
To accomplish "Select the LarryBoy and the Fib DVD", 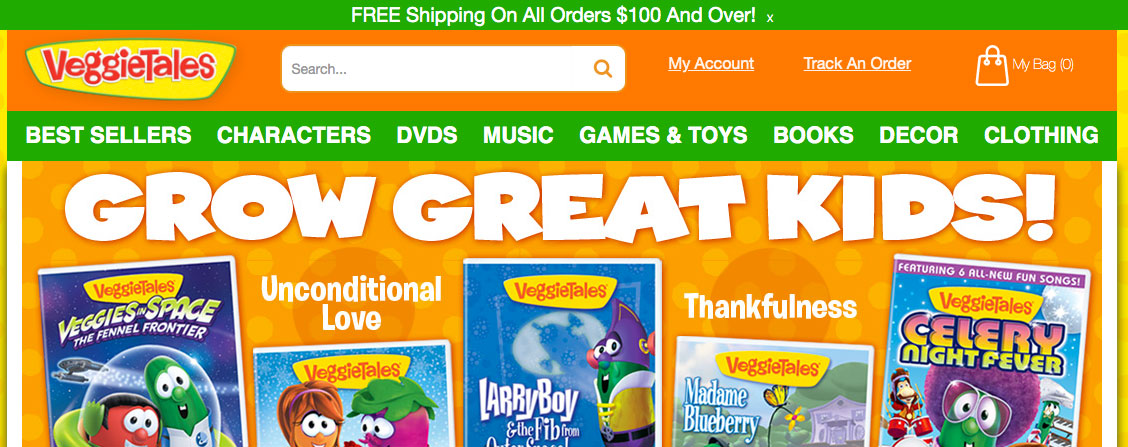I will (x=562, y=353).
